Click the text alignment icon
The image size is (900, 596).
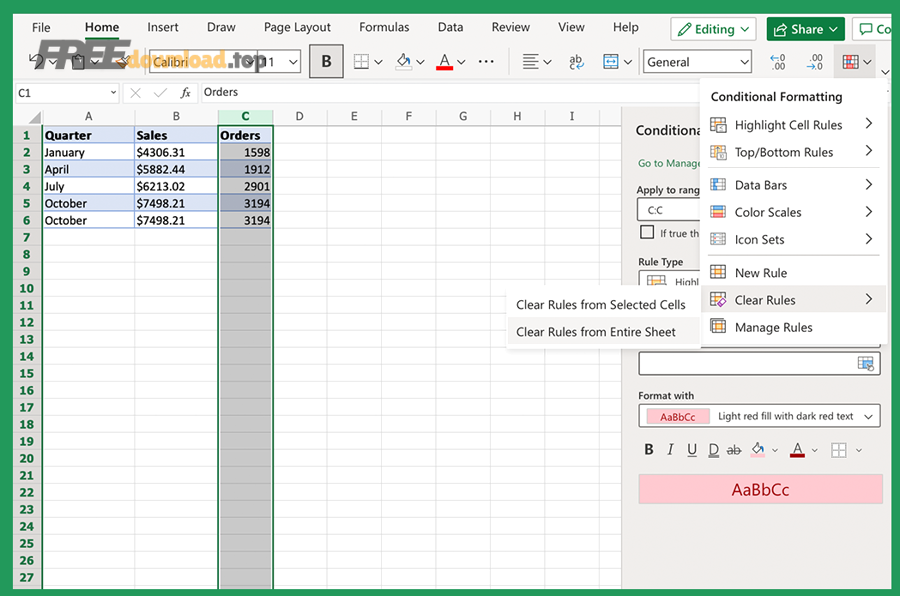530,61
